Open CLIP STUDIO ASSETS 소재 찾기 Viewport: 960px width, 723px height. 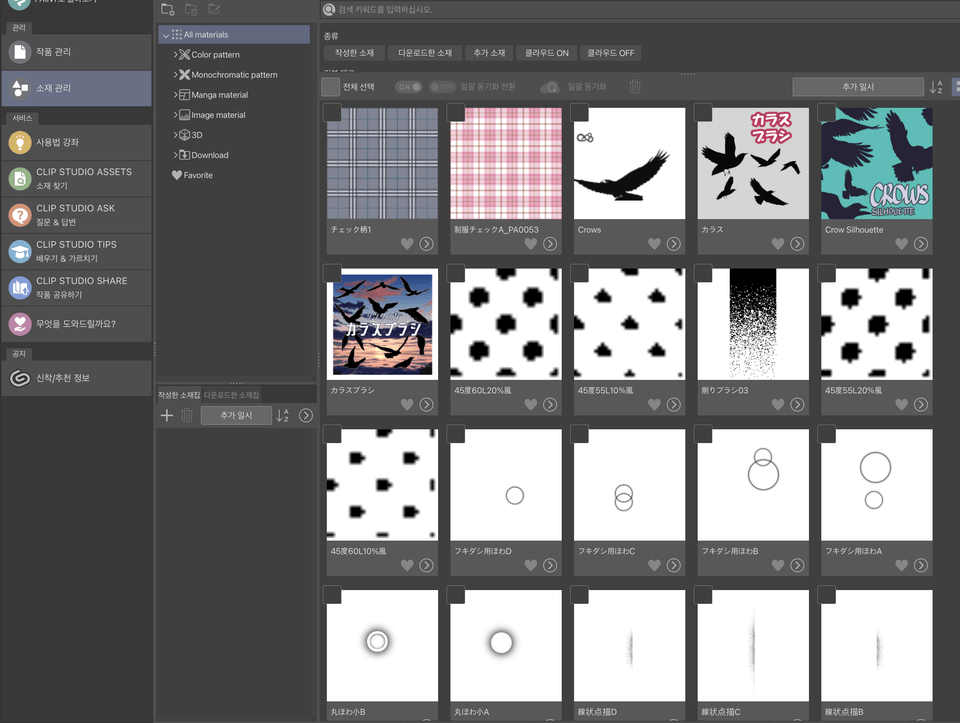pyautogui.click(x=77, y=179)
